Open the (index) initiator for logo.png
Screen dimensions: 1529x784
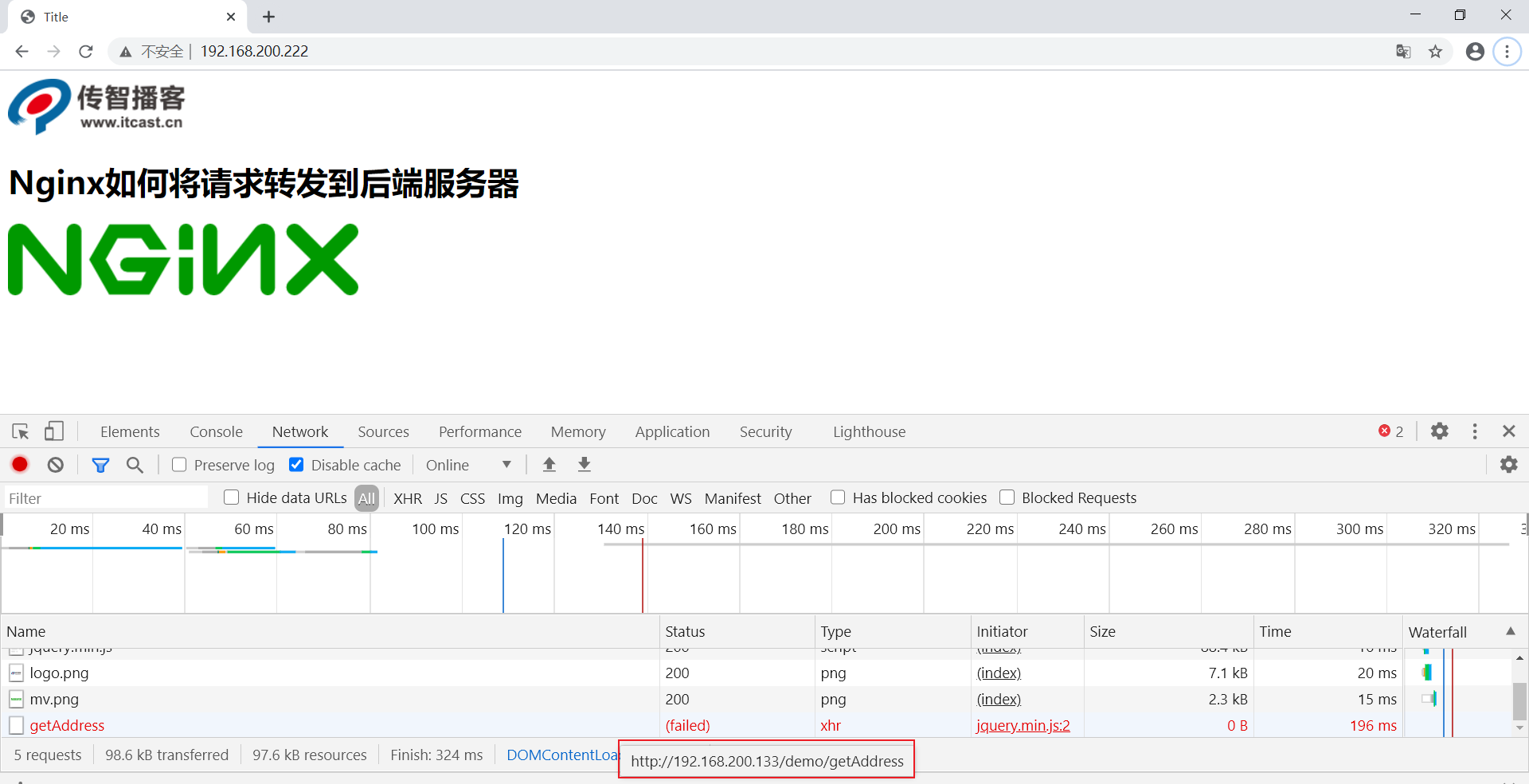999,673
